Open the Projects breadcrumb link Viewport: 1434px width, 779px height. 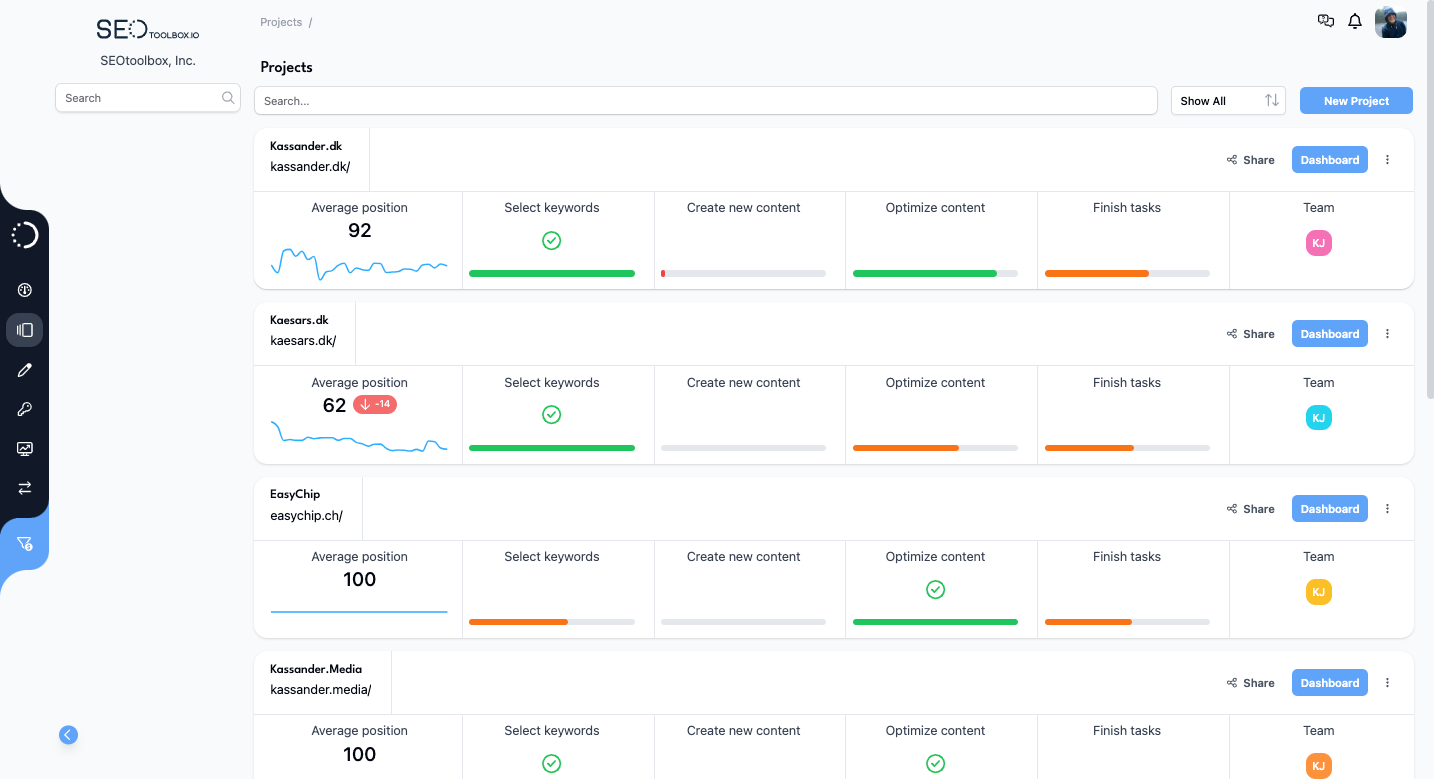click(x=280, y=21)
